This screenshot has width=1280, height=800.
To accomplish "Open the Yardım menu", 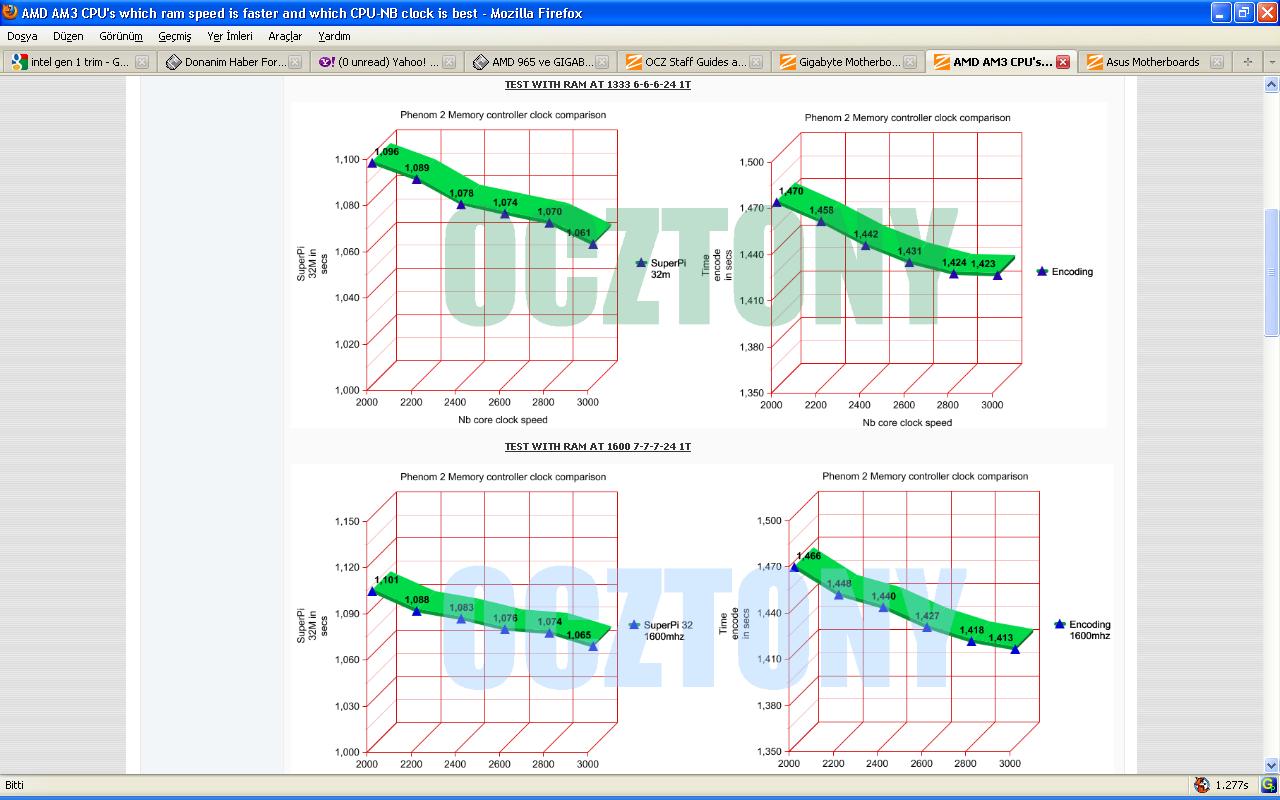I will click(334, 36).
